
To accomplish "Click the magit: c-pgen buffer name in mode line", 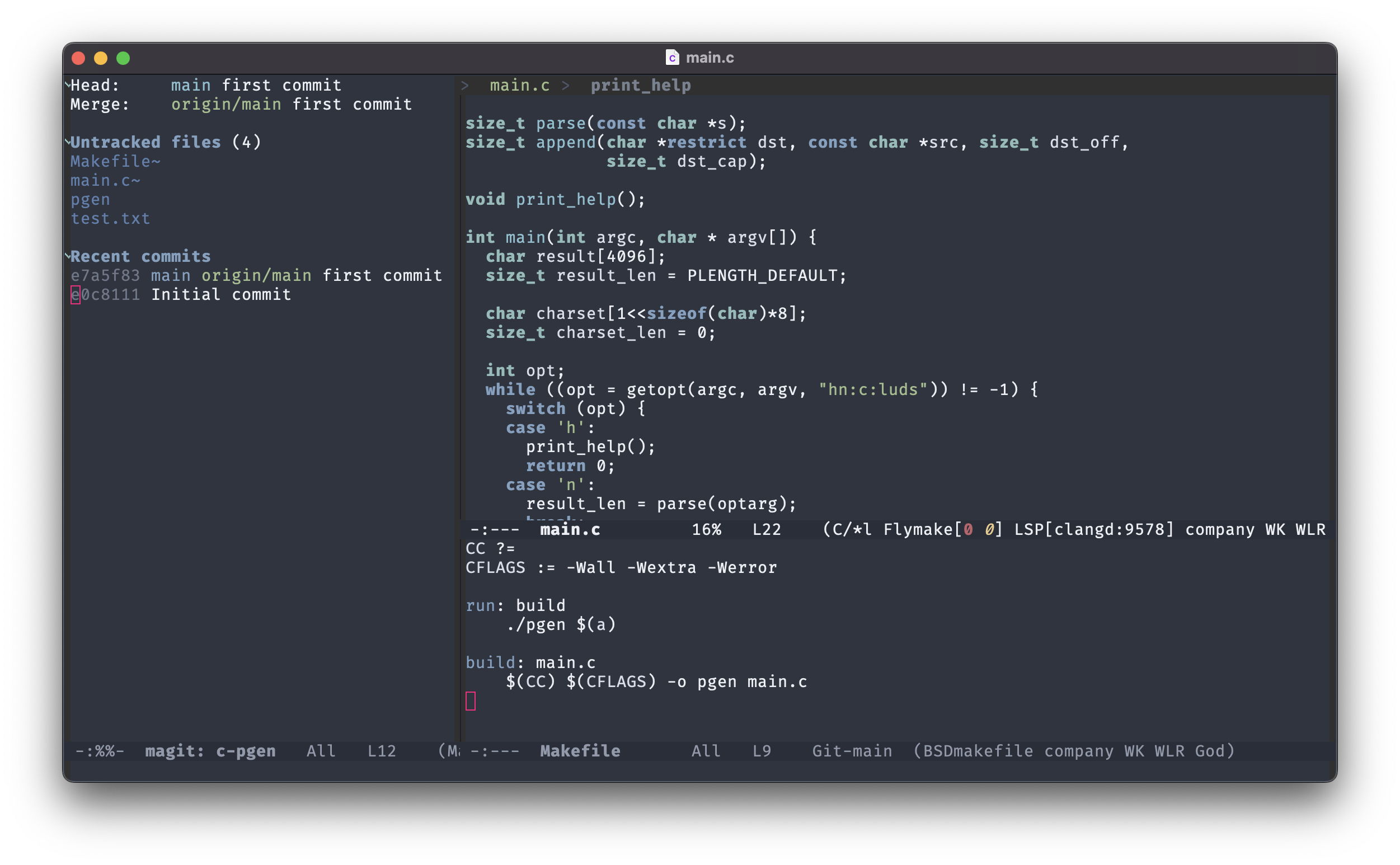I will click(x=209, y=751).
